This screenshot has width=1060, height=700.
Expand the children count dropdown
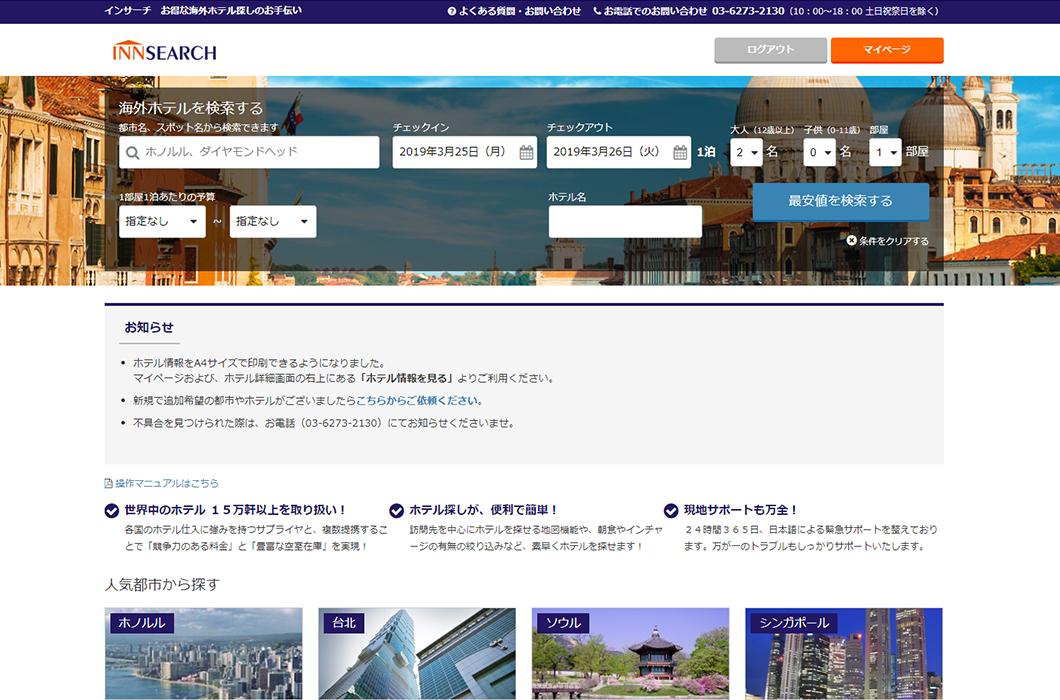[x=819, y=152]
